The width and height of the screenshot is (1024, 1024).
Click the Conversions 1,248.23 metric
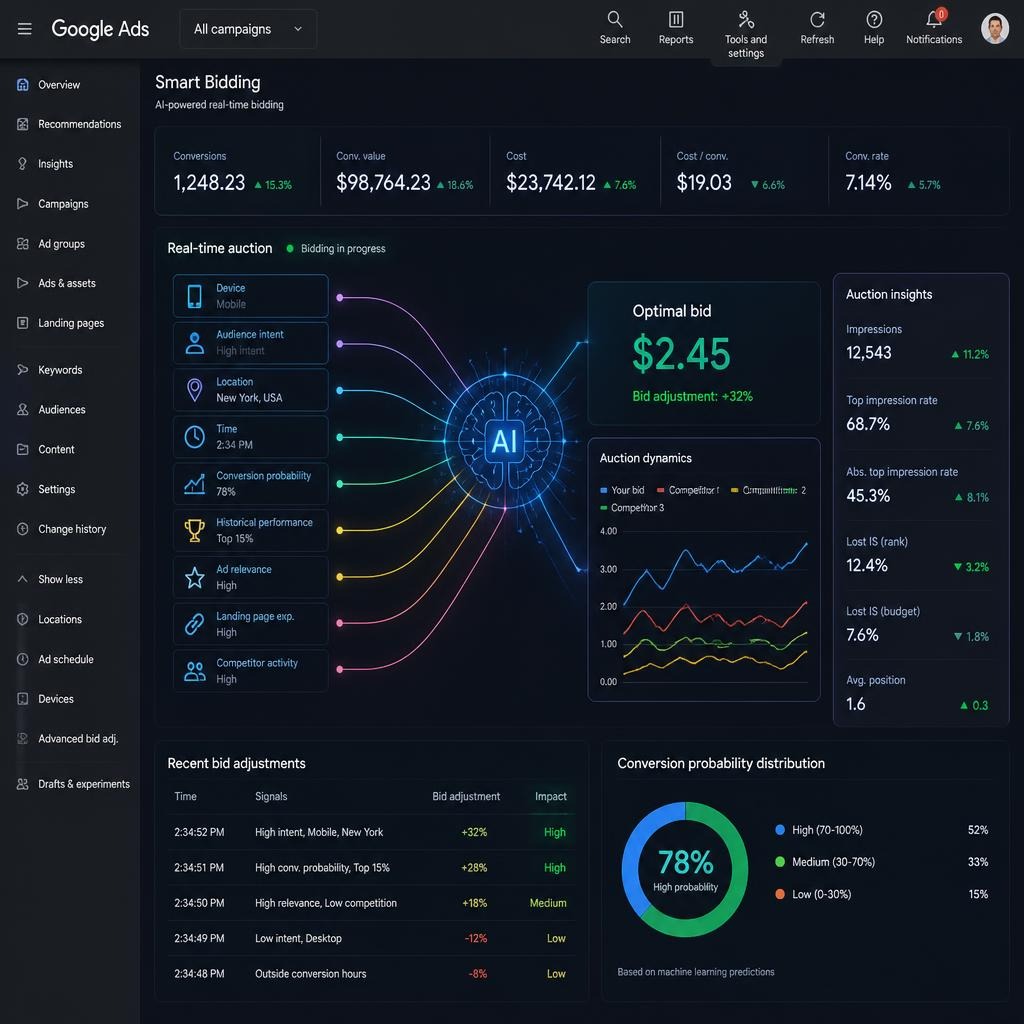click(209, 183)
